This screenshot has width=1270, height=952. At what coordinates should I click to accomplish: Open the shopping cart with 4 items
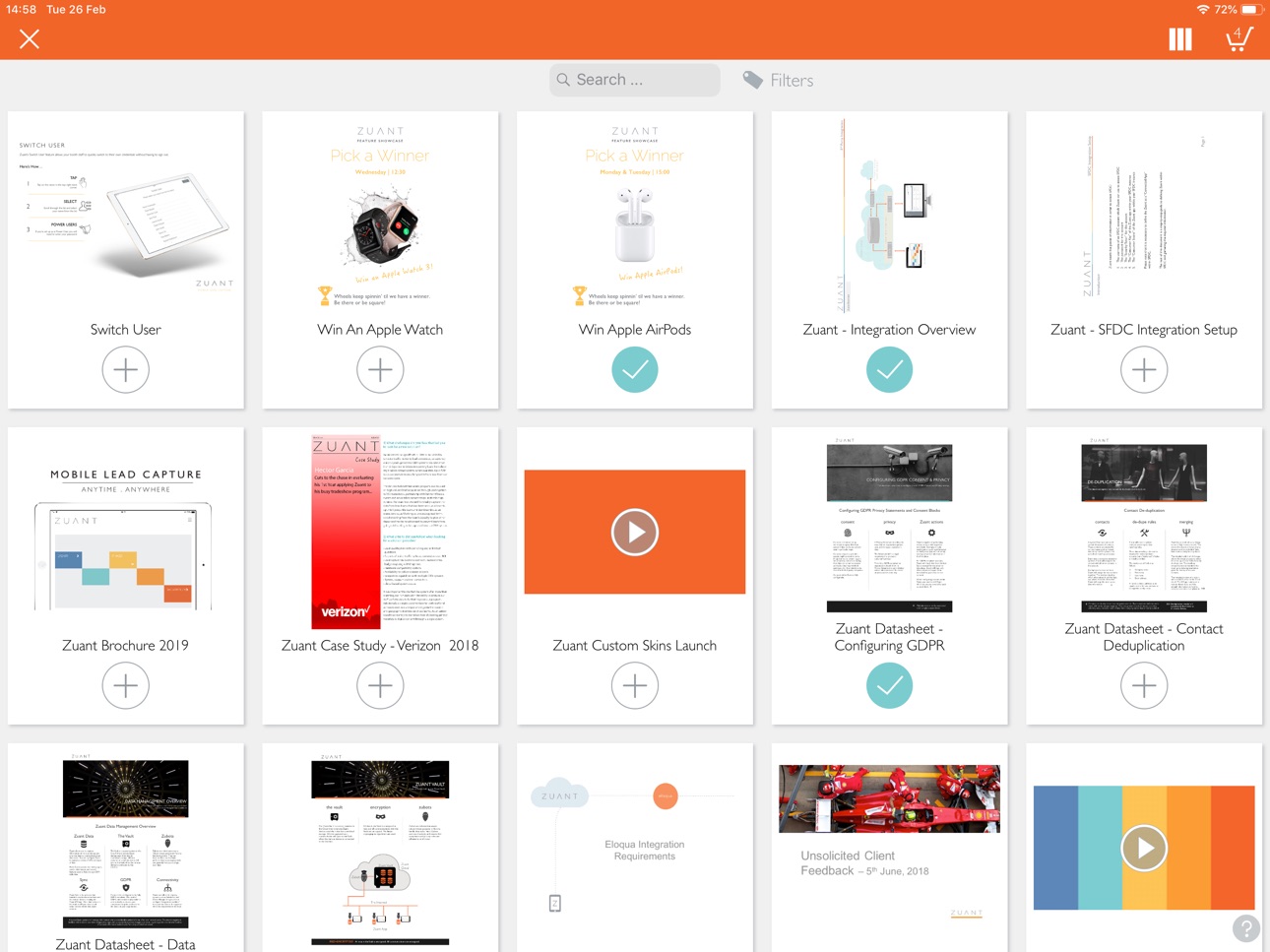1238,38
